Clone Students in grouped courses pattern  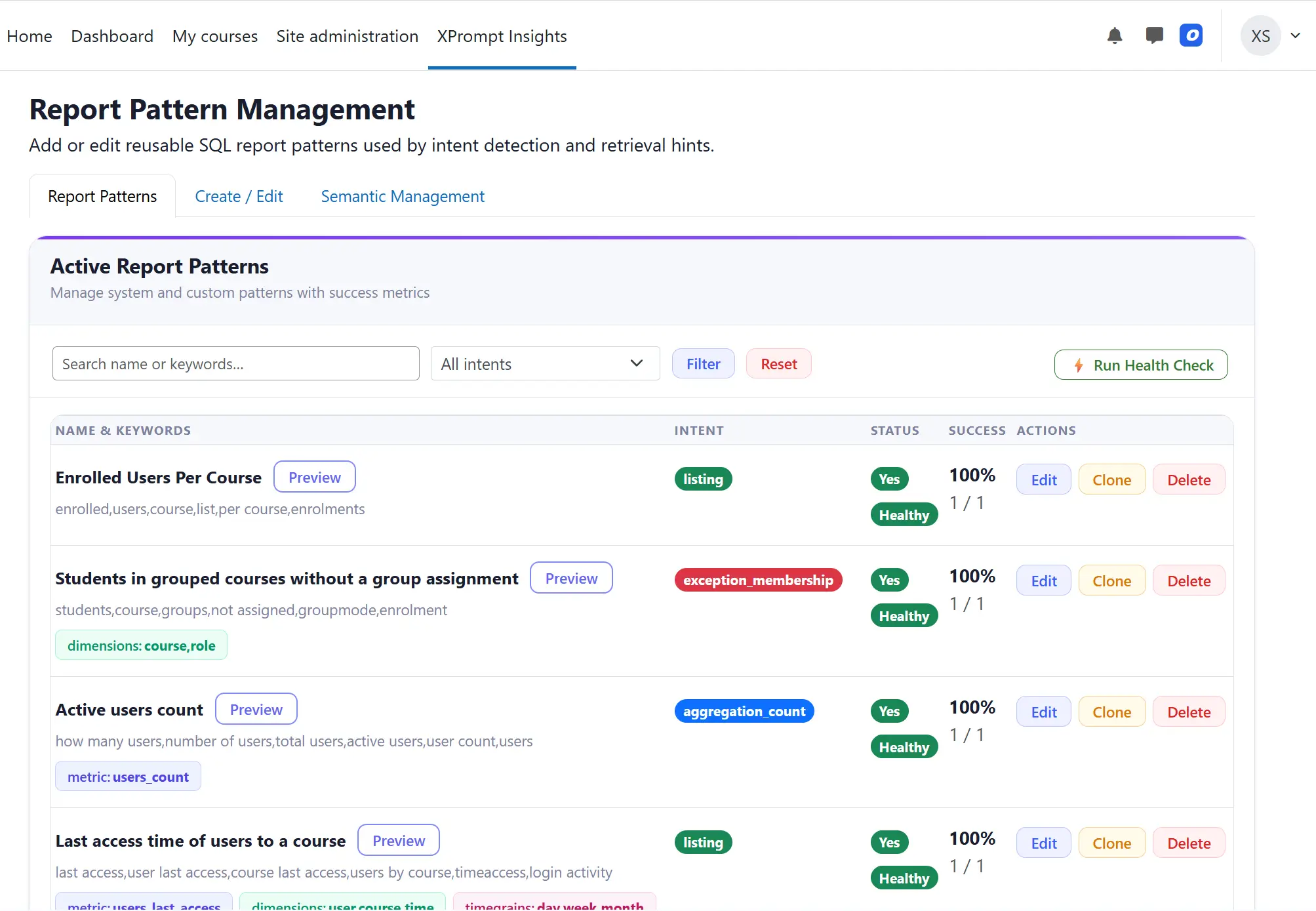pos(1112,580)
